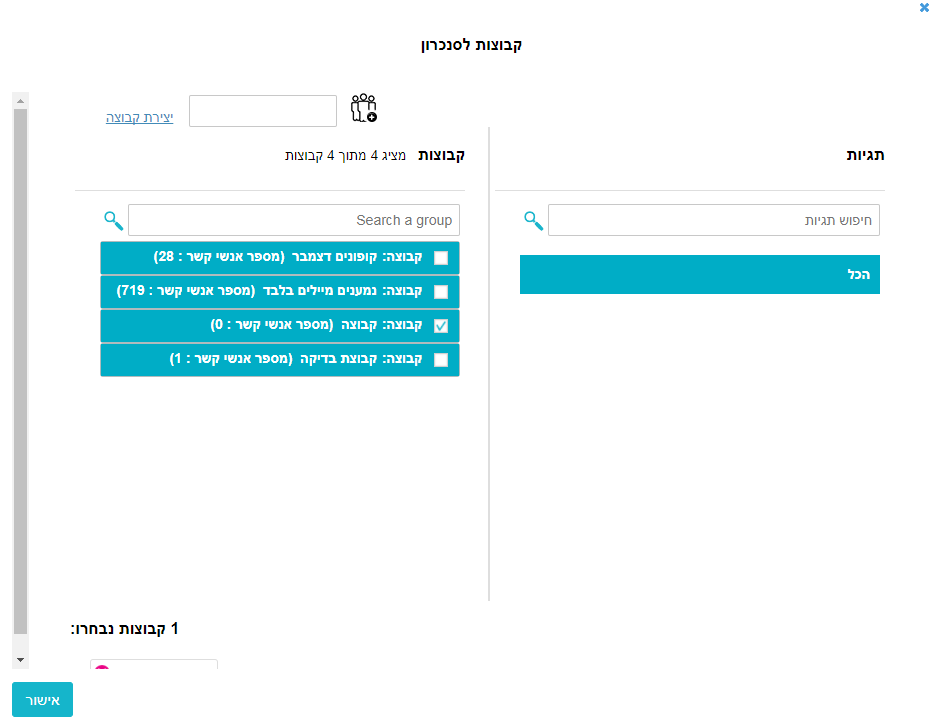Click the Search a group field
The image size is (946, 723).
point(294,220)
